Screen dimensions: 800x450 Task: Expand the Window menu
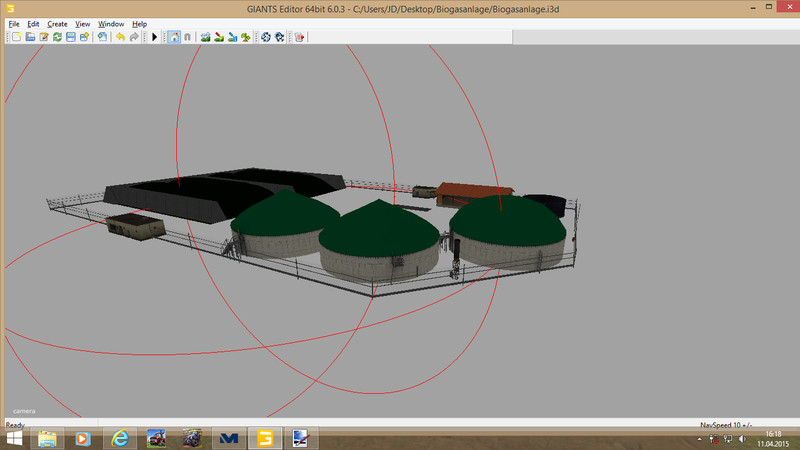(x=111, y=23)
